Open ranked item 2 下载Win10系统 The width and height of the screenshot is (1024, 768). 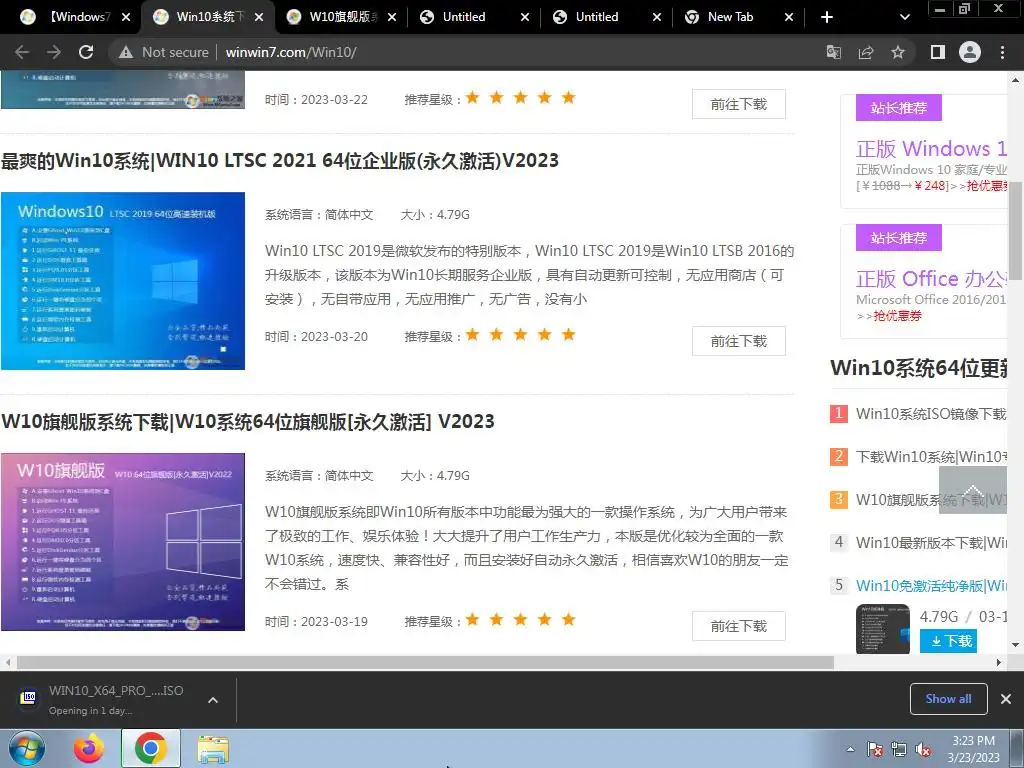[931, 456]
